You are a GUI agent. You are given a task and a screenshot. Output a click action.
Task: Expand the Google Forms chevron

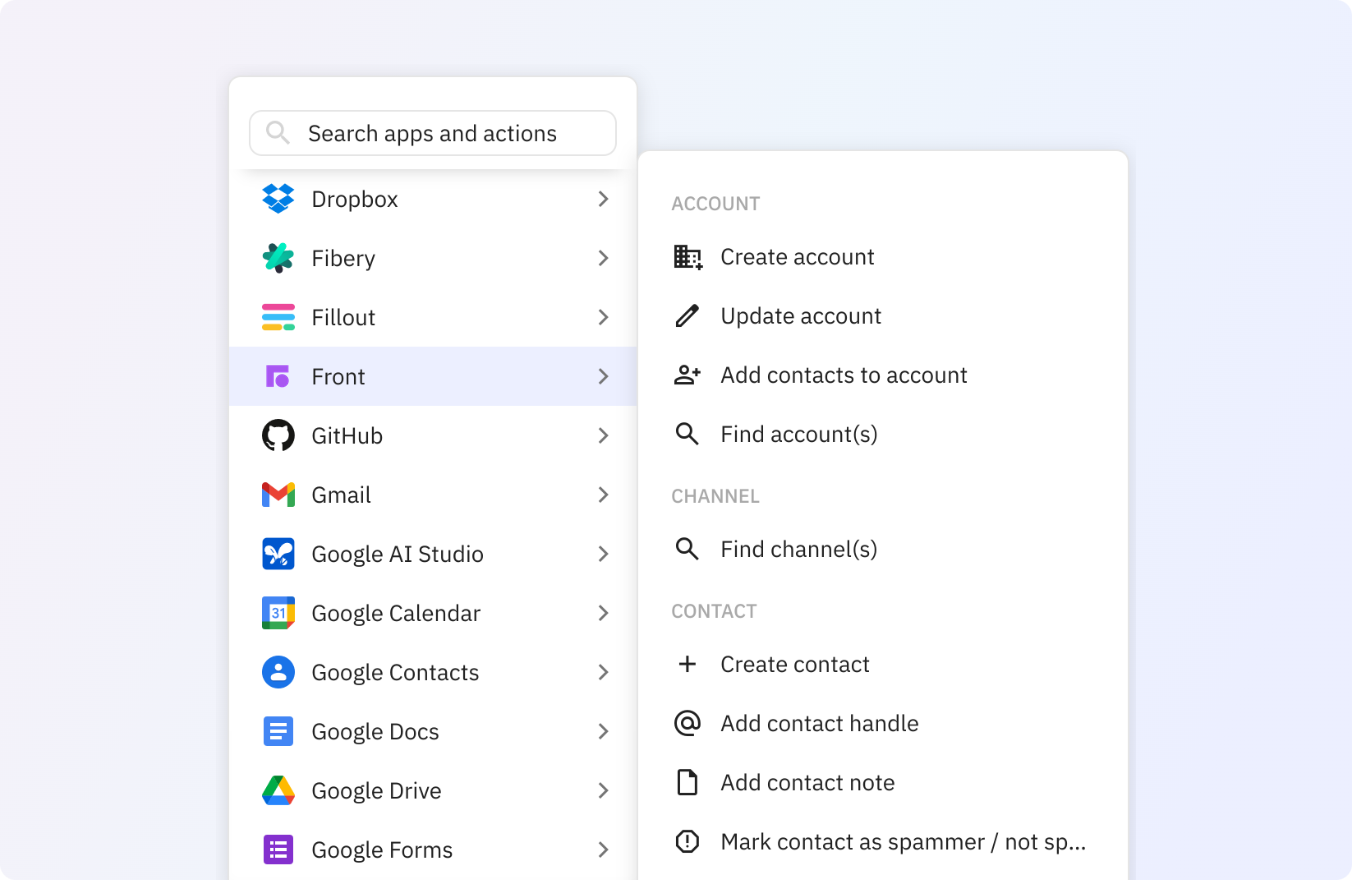603,850
